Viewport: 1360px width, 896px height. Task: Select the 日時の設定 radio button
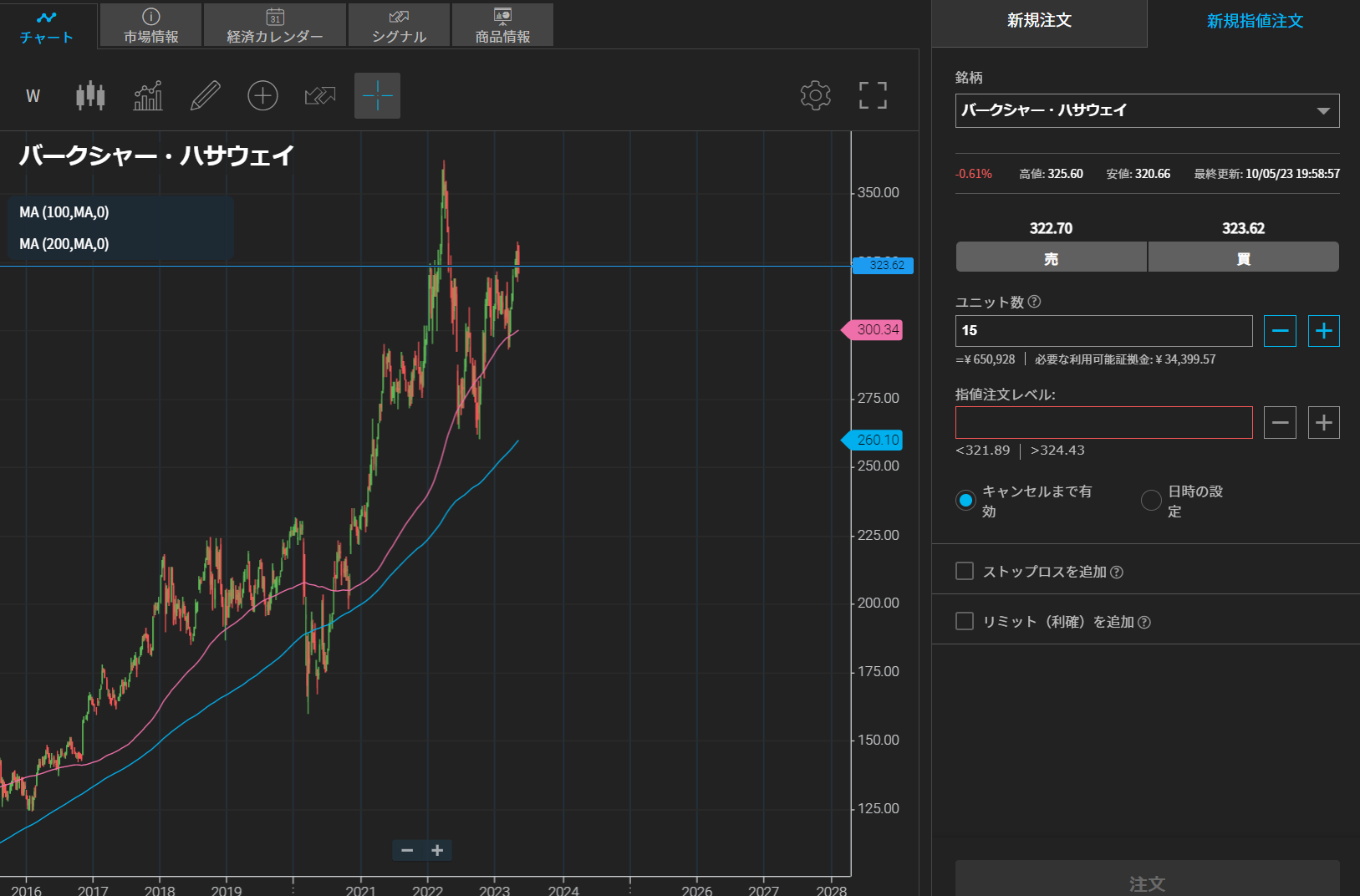(1151, 500)
